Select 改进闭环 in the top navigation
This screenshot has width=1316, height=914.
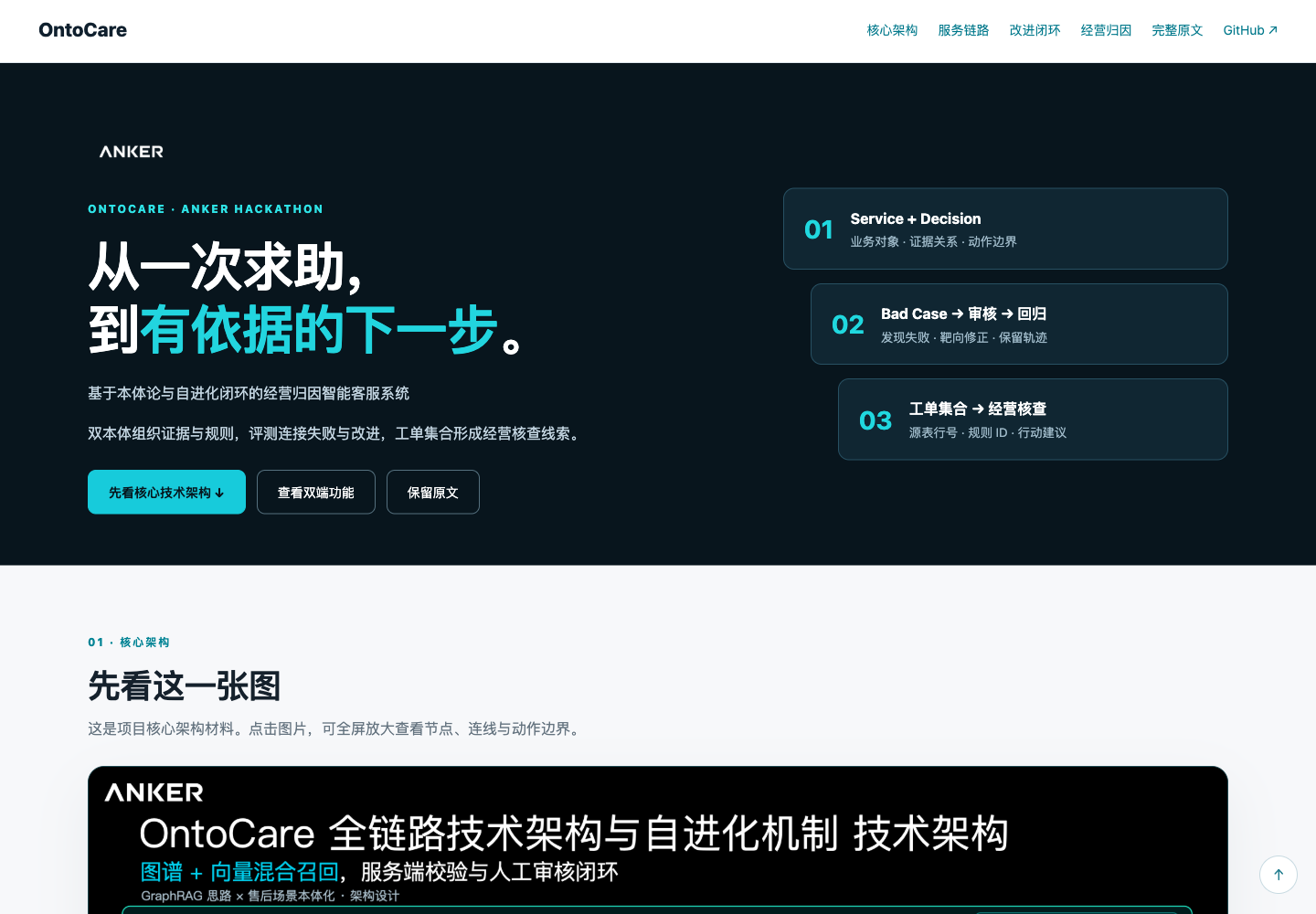point(1035,30)
